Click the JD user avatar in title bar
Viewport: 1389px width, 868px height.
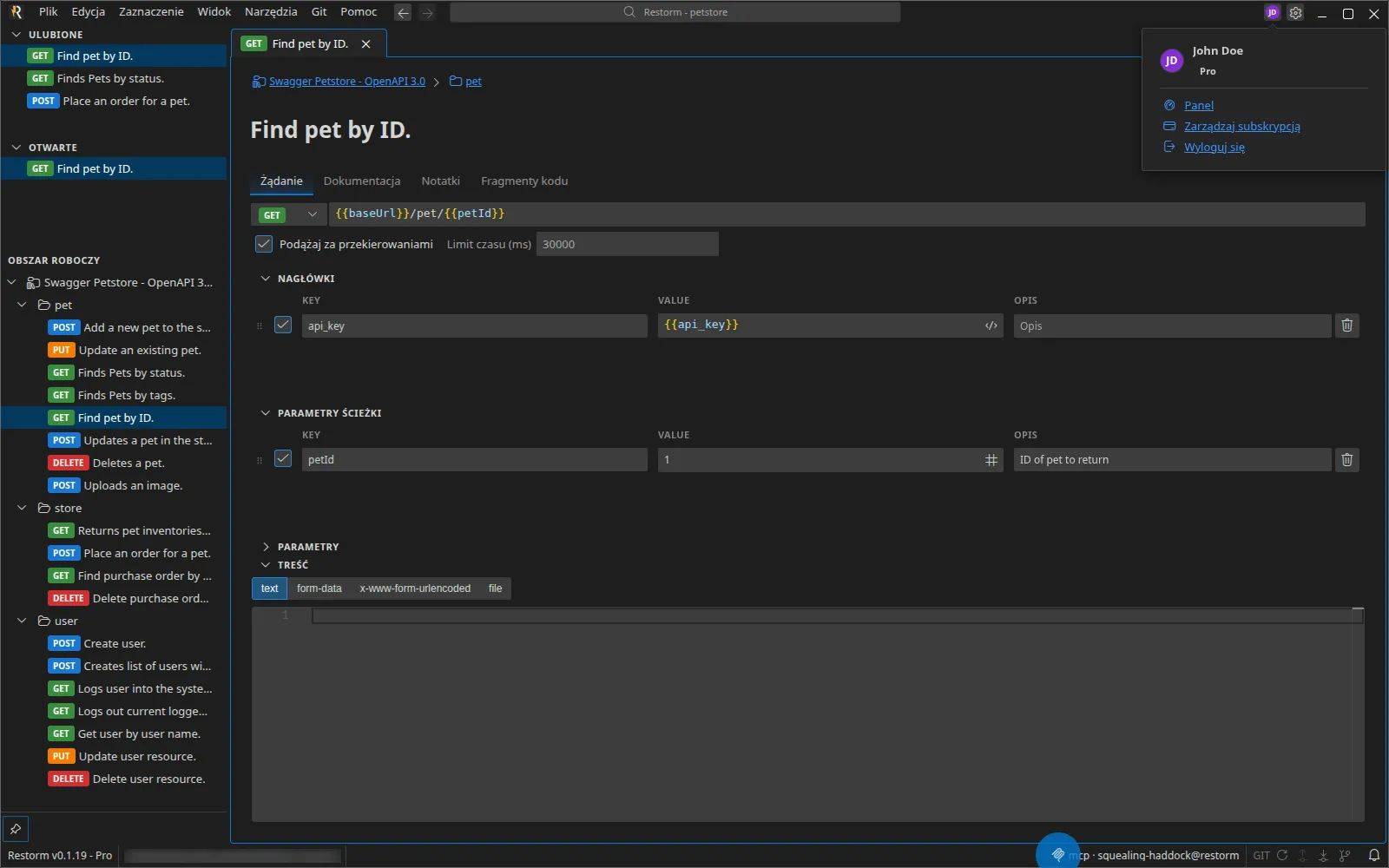pos(1272,13)
